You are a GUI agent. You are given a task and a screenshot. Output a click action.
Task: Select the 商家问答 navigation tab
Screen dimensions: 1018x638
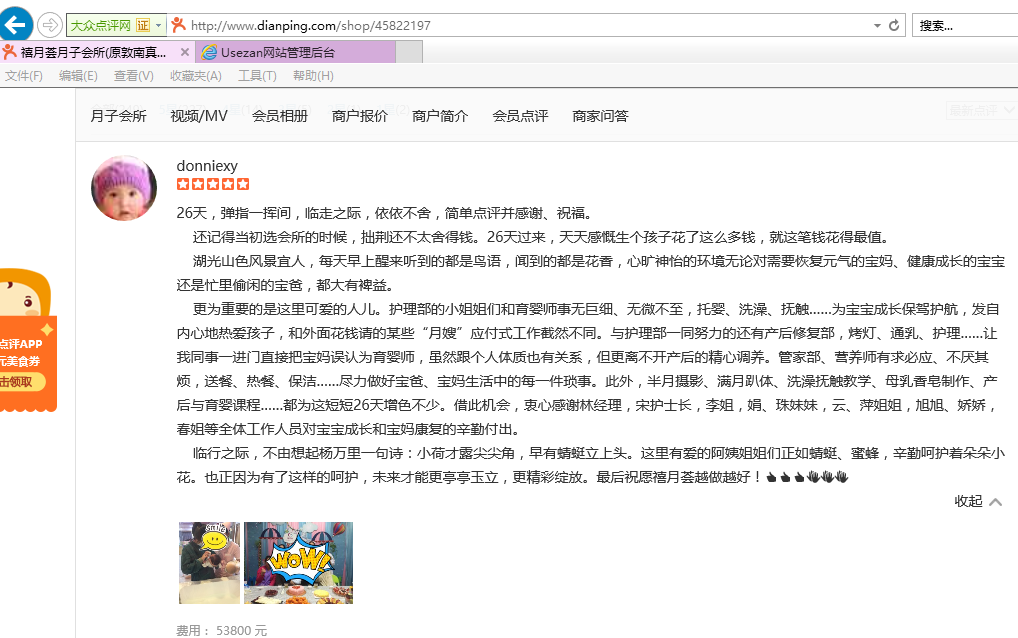click(x=599, y=115)
